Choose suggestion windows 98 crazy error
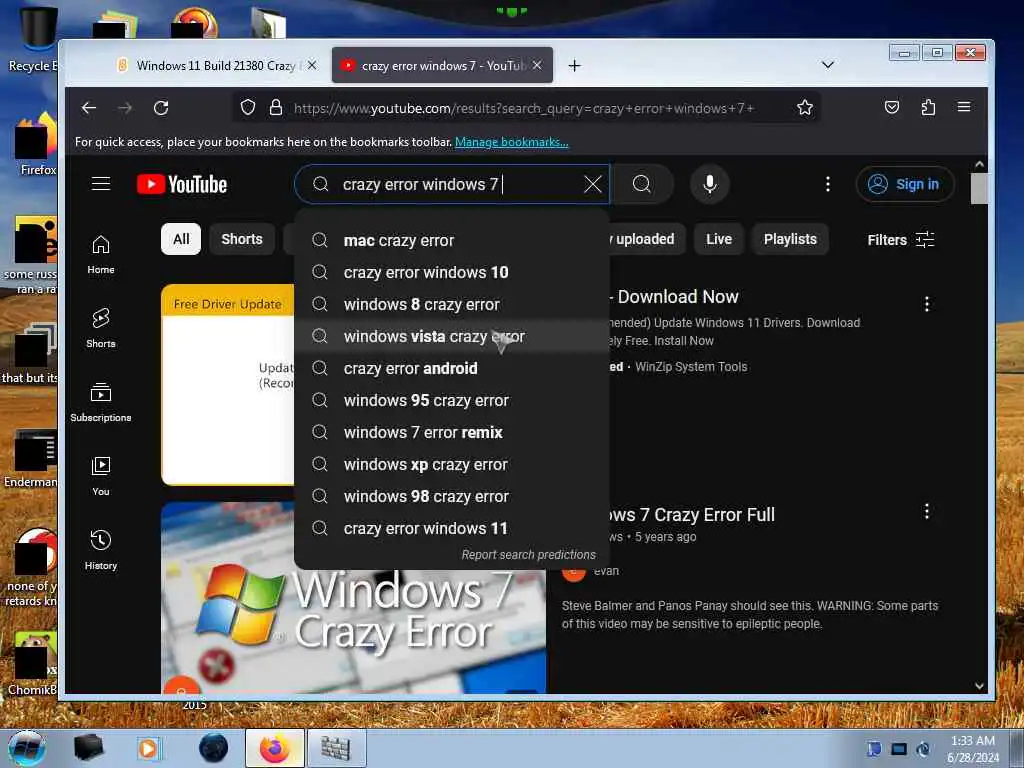The height and width of the screenshot is (768, 1024). [452, 496]
